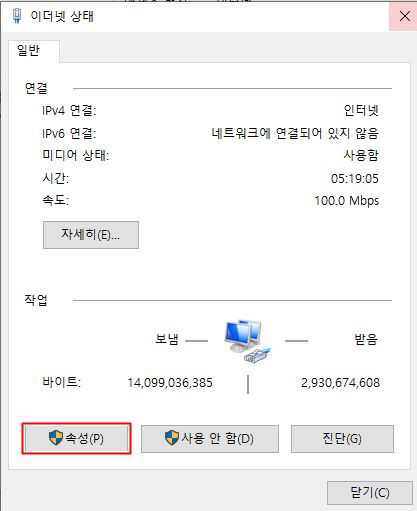Open 자세히(E)... connection details
417x511 pixels.
click(x=91, y=235)
